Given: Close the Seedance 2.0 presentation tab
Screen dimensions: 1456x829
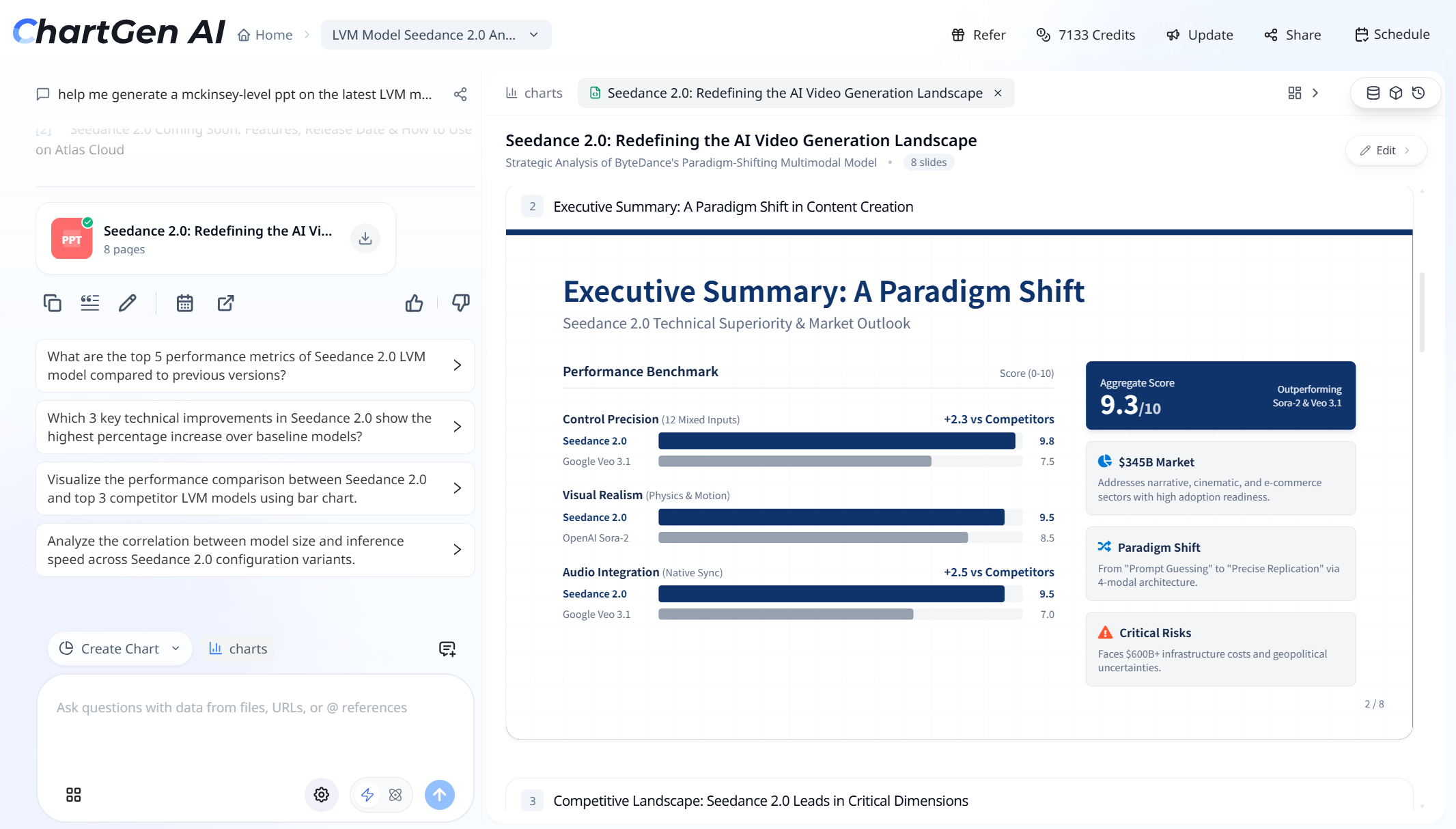Looking at the screenshot, I should pyautogui.click(x=998, y=93).
